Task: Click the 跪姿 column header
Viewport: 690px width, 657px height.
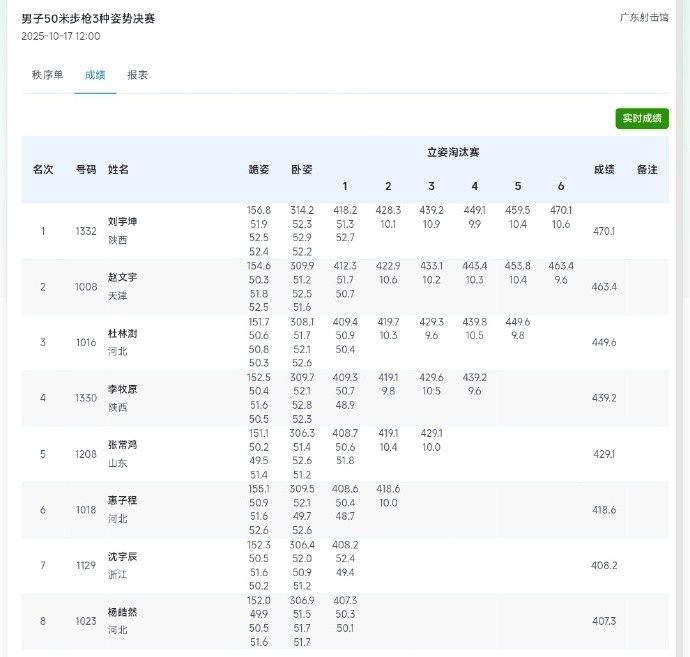Action: (x=258, y=170)
